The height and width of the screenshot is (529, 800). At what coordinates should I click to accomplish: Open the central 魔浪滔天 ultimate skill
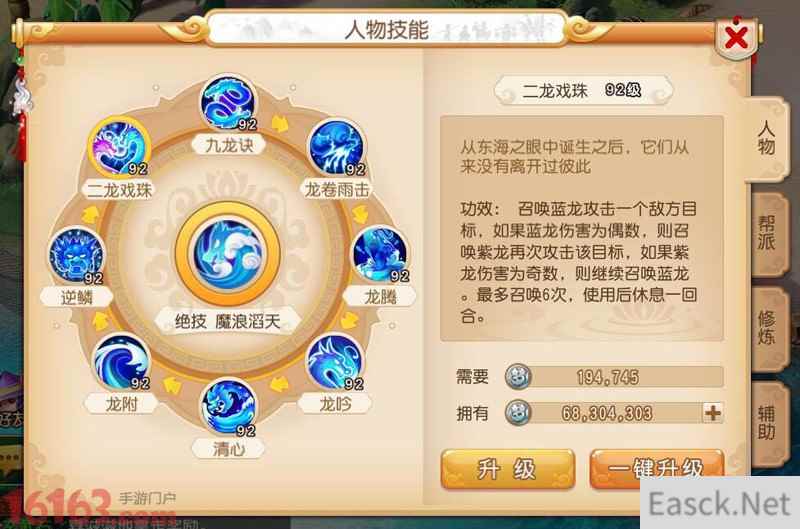(228, 254)
